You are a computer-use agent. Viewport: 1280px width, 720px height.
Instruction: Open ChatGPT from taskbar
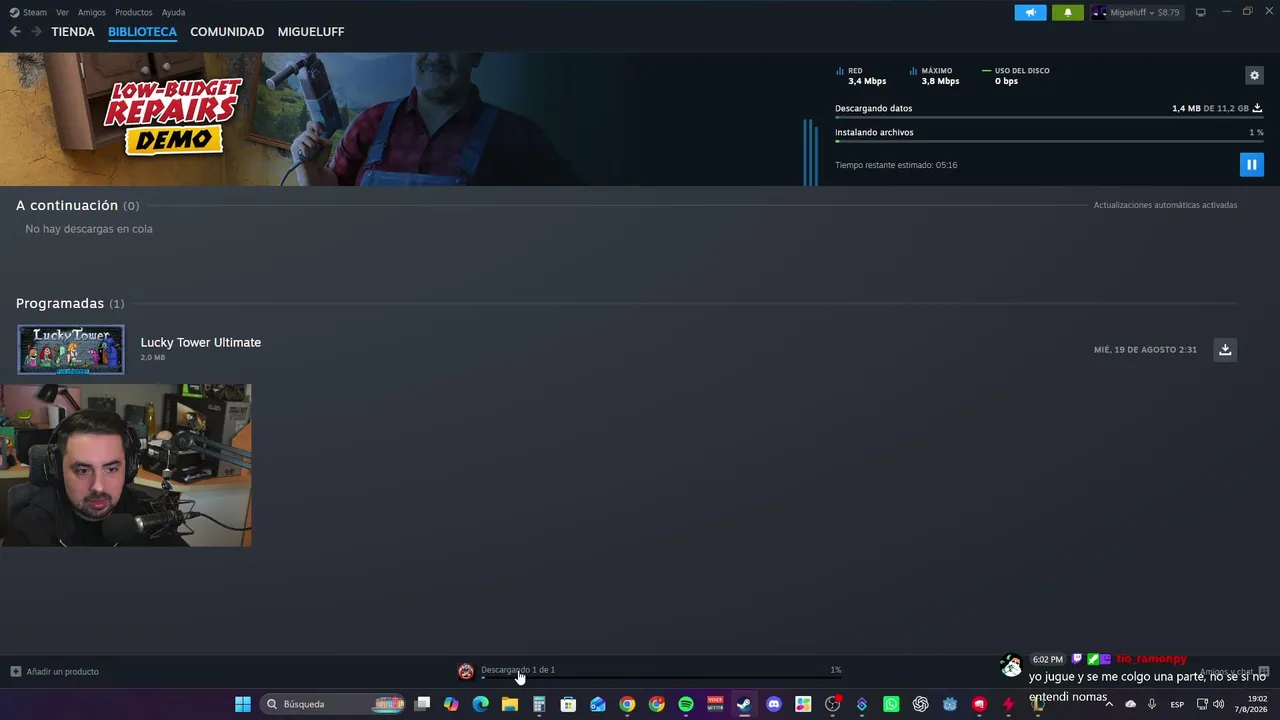tap(921, 704)
